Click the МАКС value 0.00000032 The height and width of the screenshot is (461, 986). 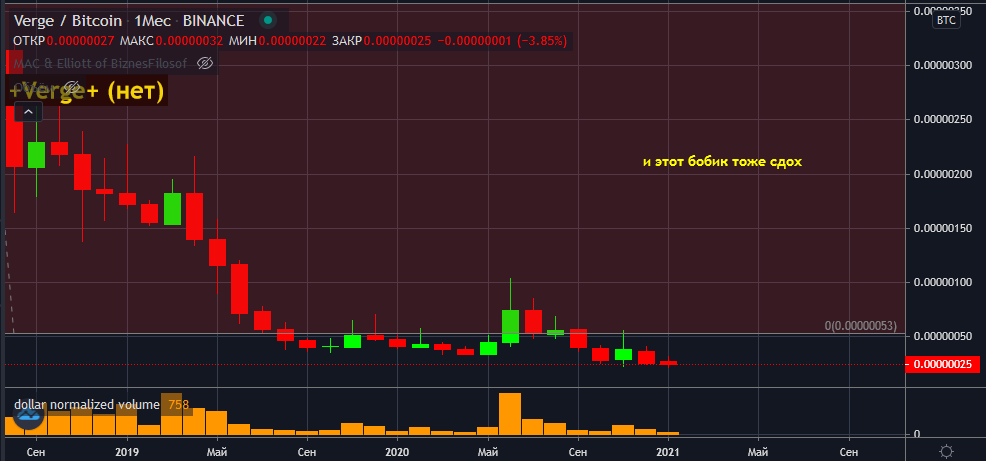pyautogui.click(x=189, y=42)
